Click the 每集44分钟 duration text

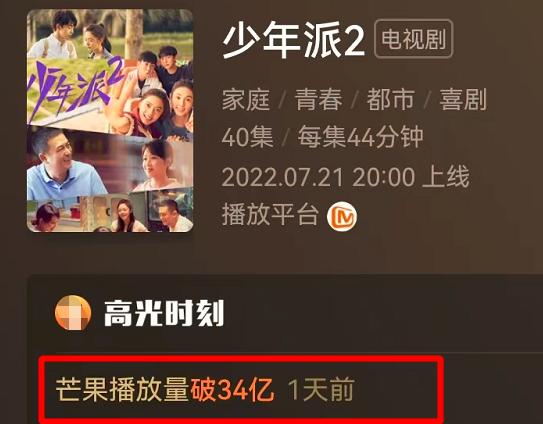click(x=360, y=137)
